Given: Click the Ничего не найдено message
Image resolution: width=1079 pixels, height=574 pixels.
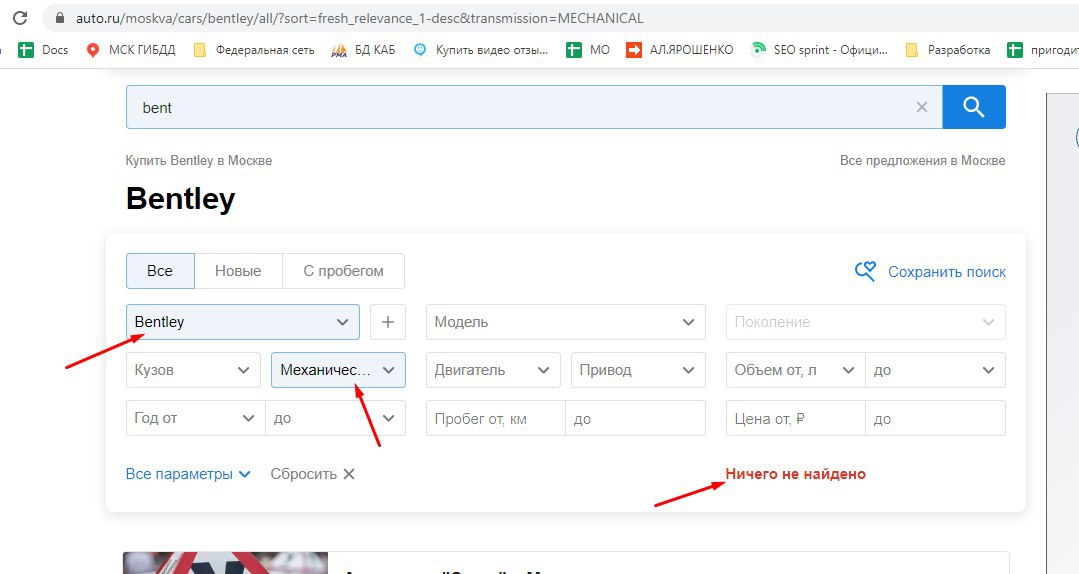Looking at the screenshot, I should (x=795, y=474).
